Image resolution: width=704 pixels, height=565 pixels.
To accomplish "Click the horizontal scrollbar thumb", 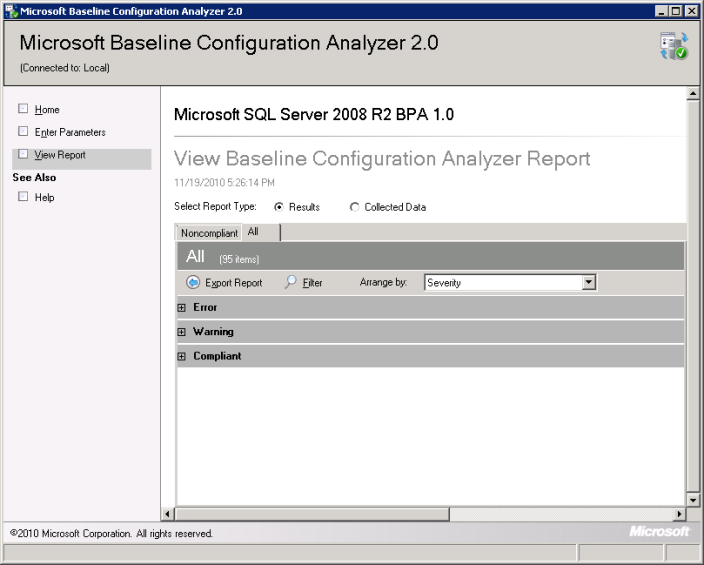I will 312,514.
